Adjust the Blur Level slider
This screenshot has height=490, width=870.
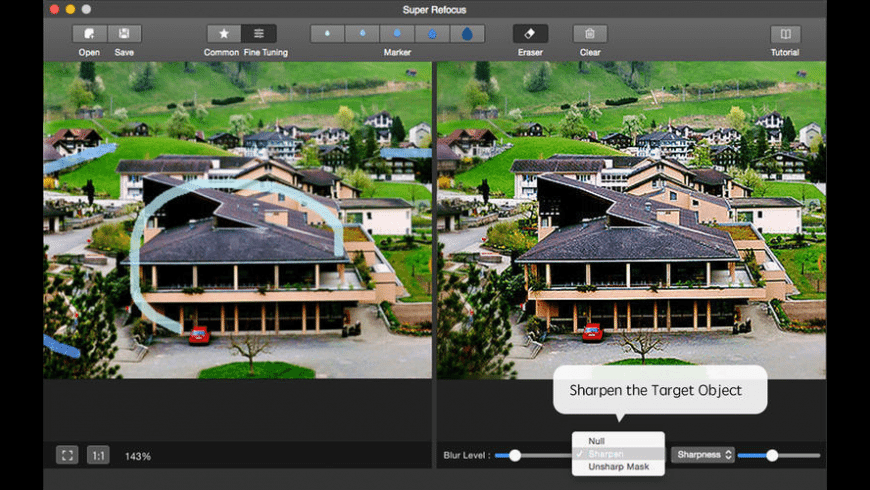[515, 456]
